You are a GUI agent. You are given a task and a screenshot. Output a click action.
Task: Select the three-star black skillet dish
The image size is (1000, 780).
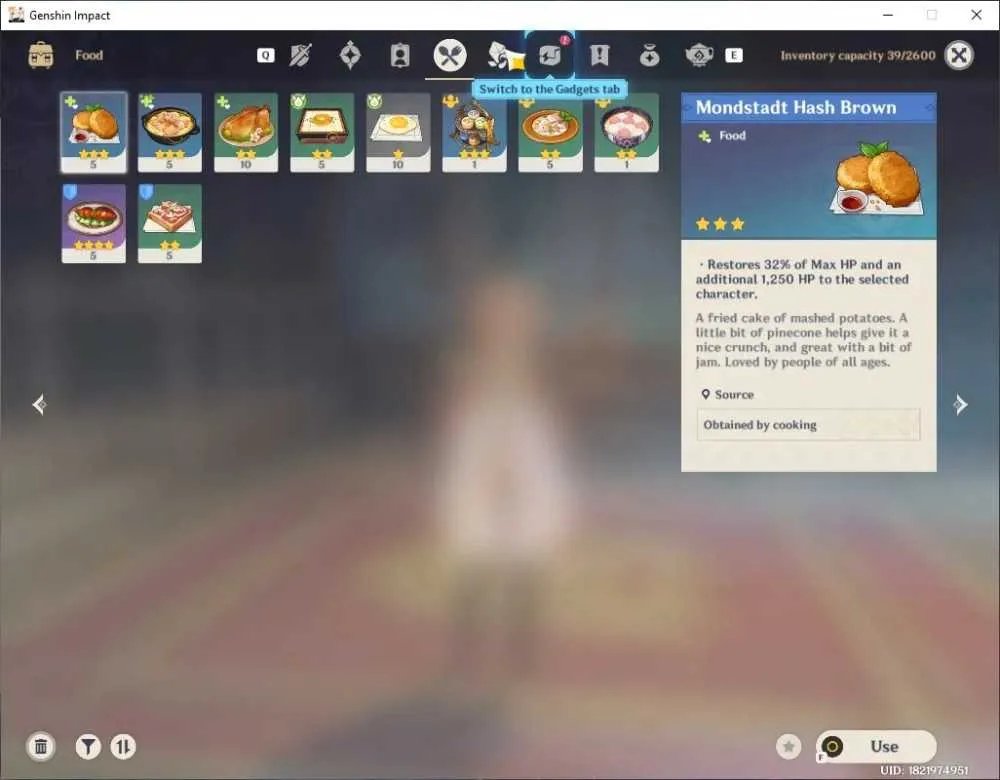click(x=170, y=132)
